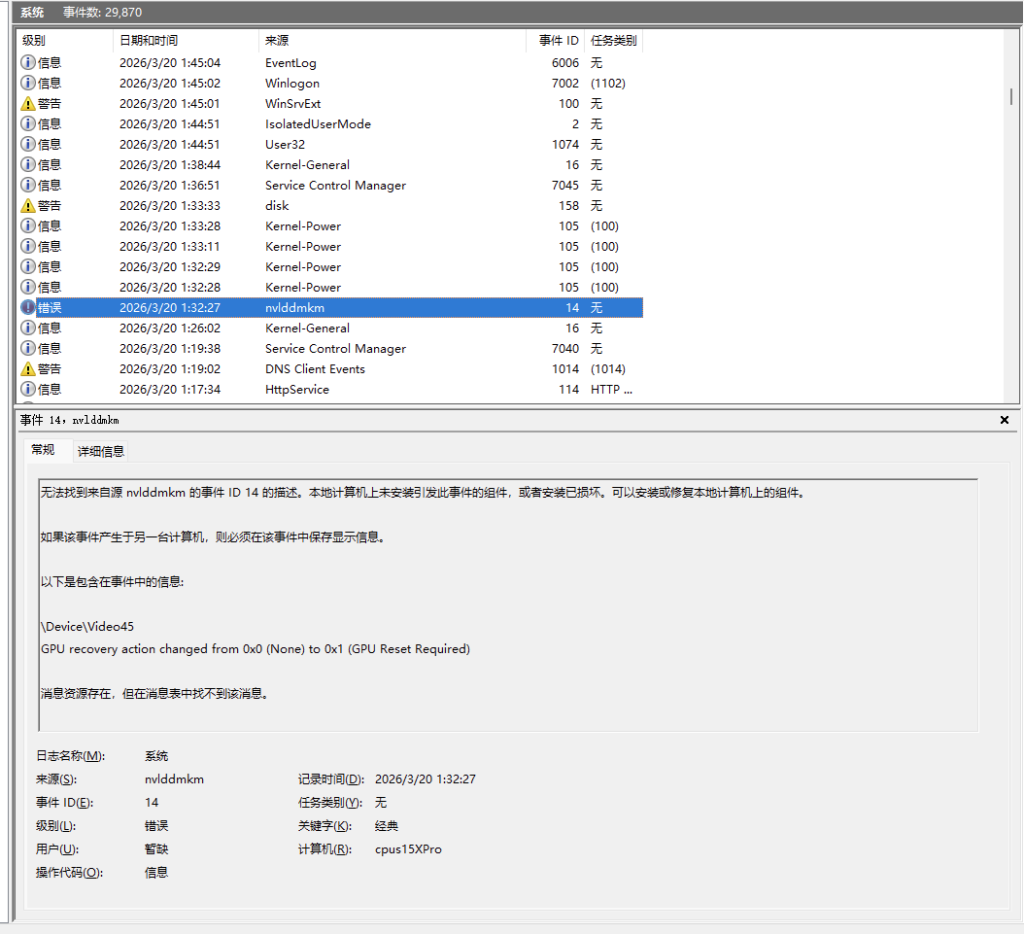
Task: Click the event list vertical scrollbar thumb
Action: tap(1011, 96)
